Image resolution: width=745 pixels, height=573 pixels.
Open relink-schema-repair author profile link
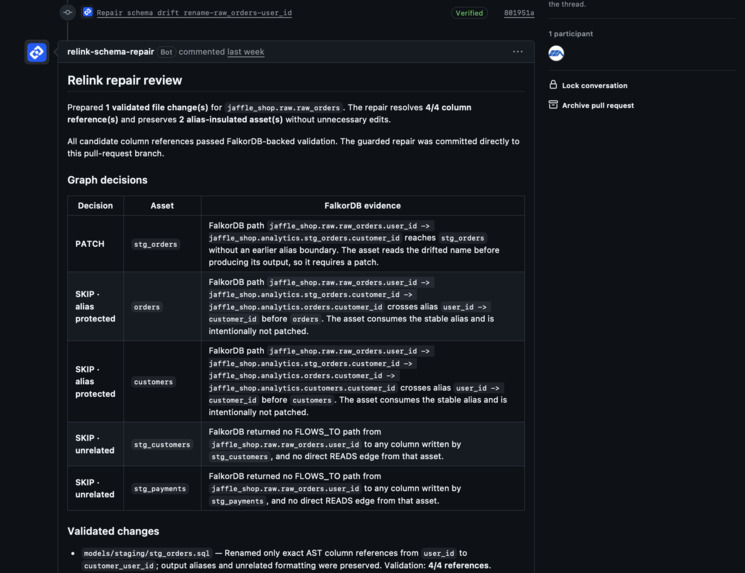[110, 52]
